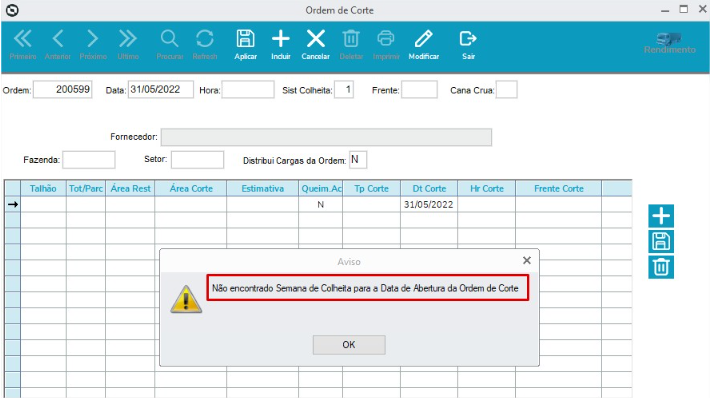
Task: Click the Queim.Ac column header
Action: pyautogui.click(x=321, y=189)
